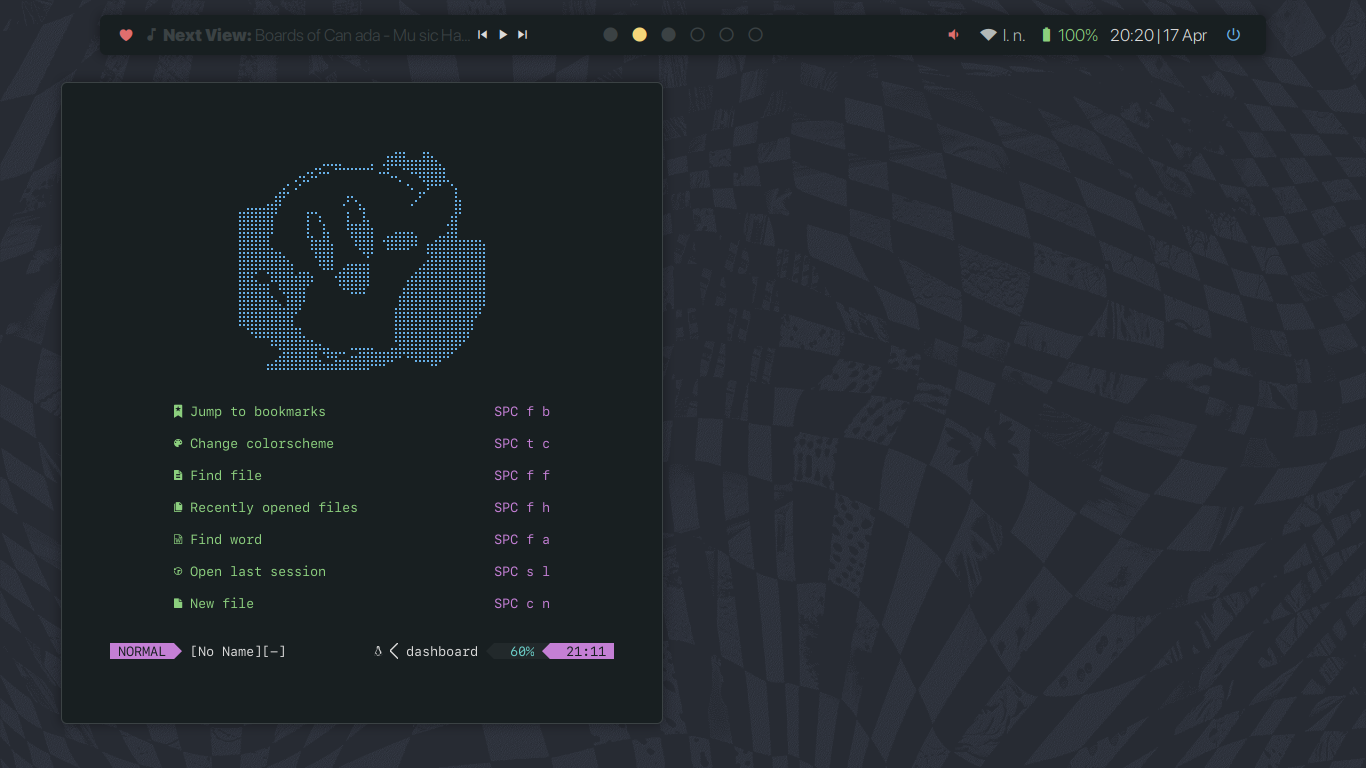The width and height of the screenshot is (1366, 768).
Task: Click the SPC f f shortcut text
Action: click(522, 475)
